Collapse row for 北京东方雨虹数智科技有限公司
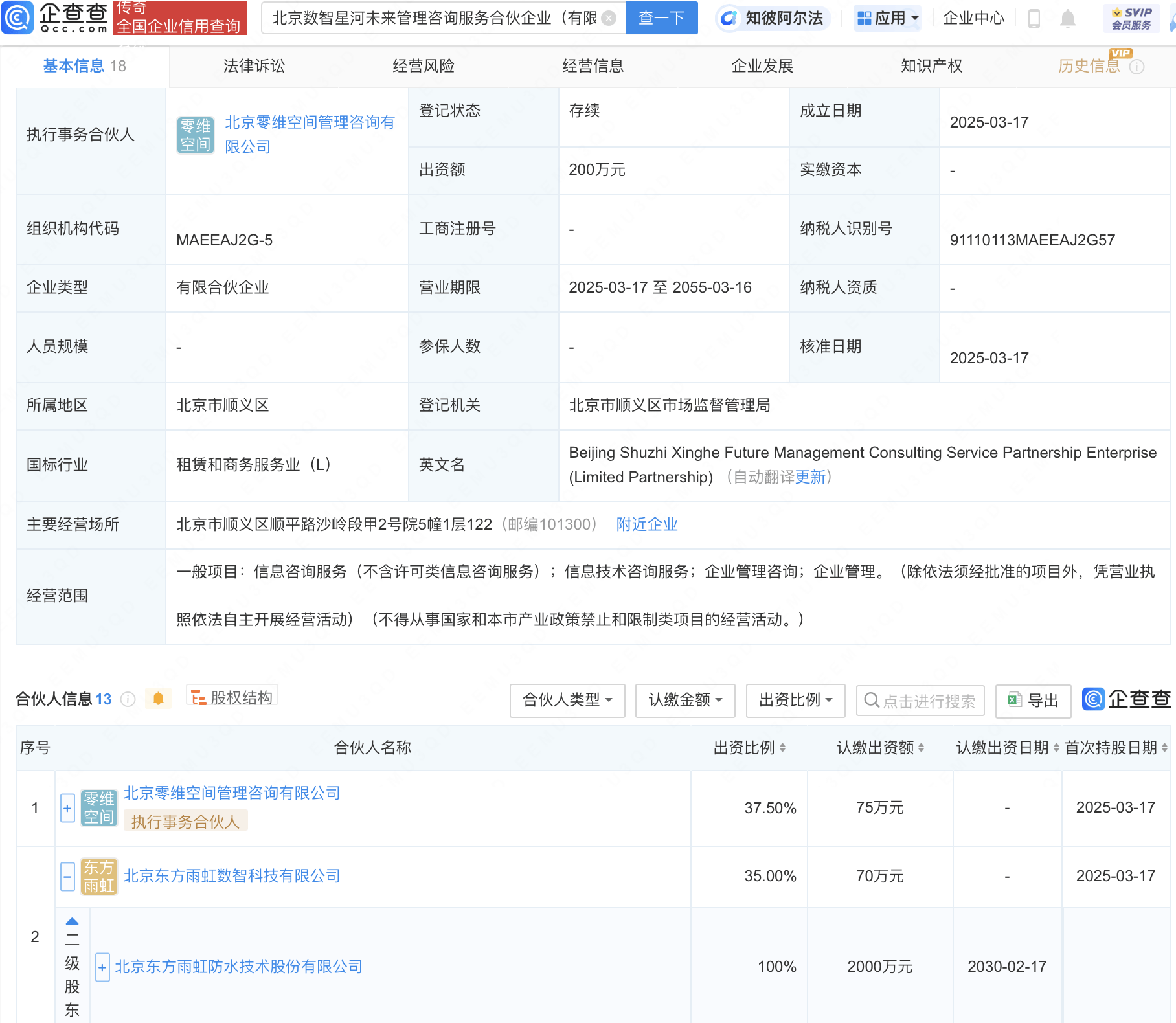 click(67, 877)
